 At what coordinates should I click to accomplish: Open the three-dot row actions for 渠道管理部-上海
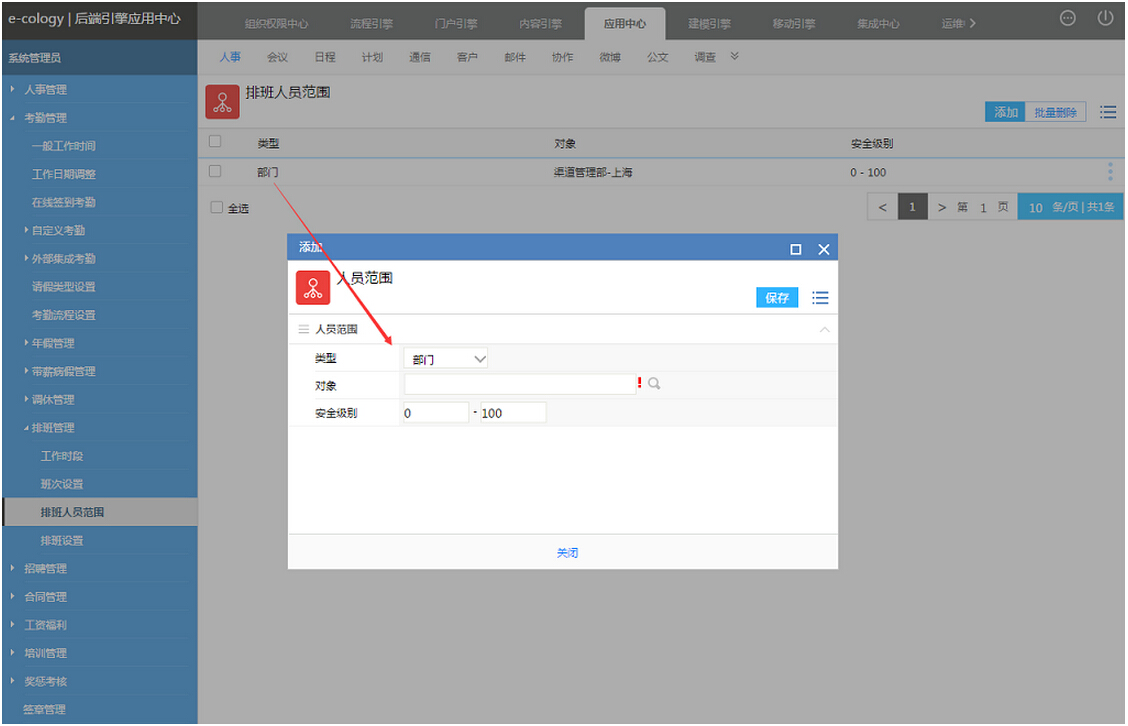pos(1110,172)
